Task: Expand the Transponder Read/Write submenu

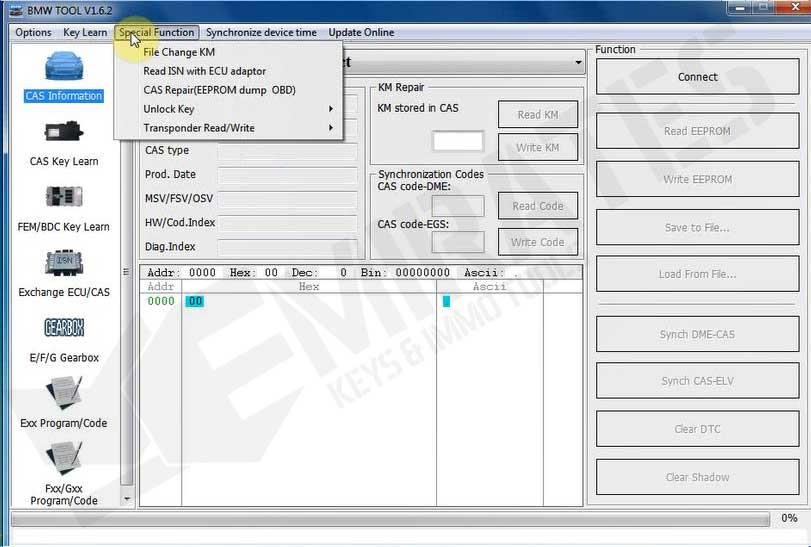Action: click(228, 128)
